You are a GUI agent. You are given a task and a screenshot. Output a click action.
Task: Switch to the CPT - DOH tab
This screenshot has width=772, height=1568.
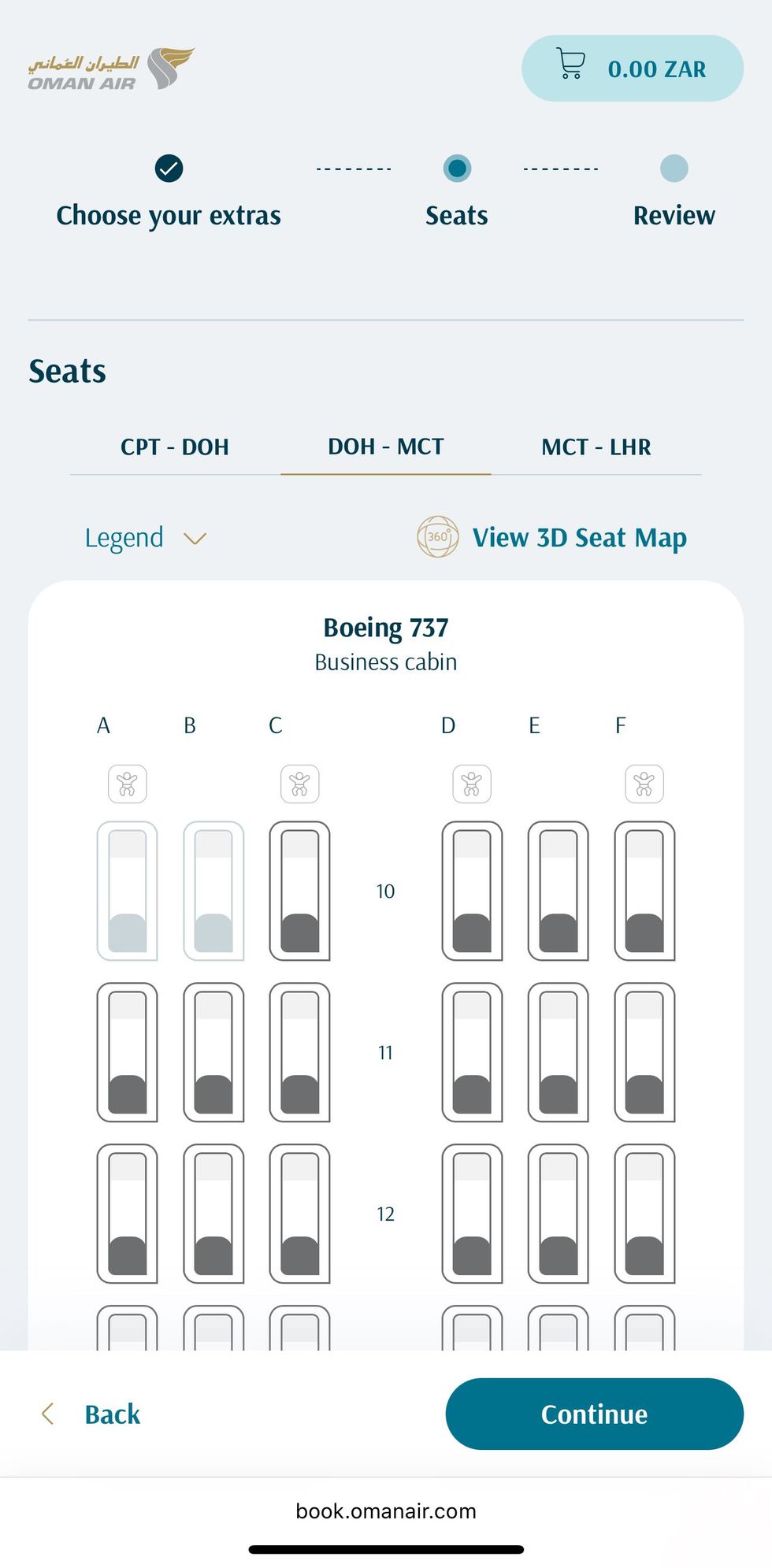click(x=175, y=447)
